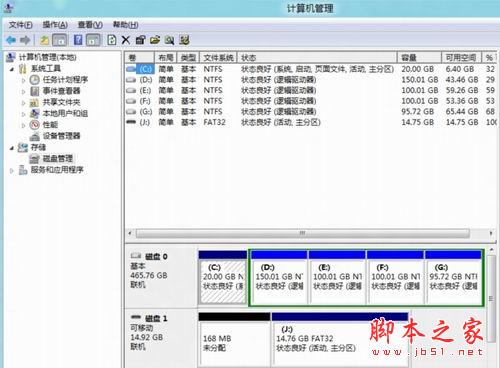Viewport: 500px width, 368px height.
Task: Sort by the 卷 column header
Action: point(139,57)
